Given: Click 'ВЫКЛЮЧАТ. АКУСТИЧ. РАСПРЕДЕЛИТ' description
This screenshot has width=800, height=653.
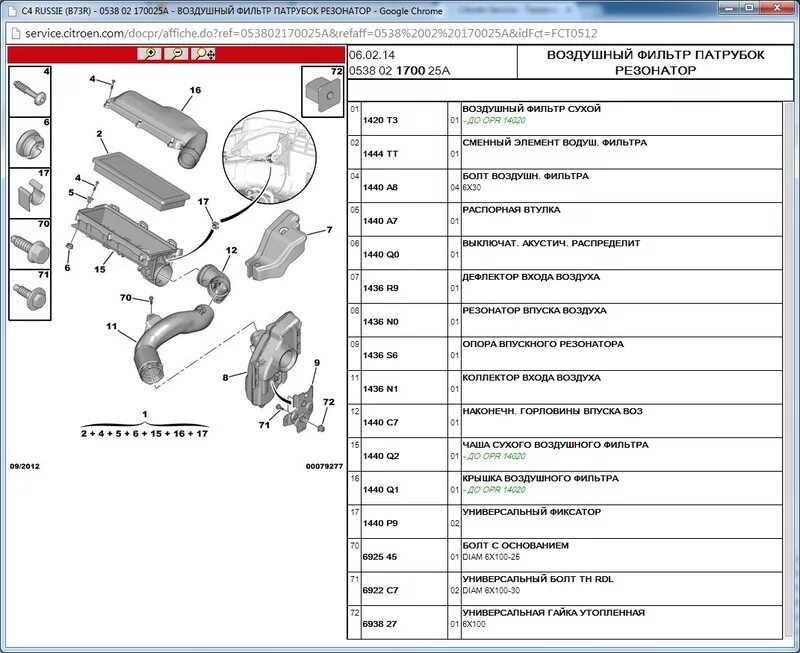Looking at the screenshot, I should [551, 243].
